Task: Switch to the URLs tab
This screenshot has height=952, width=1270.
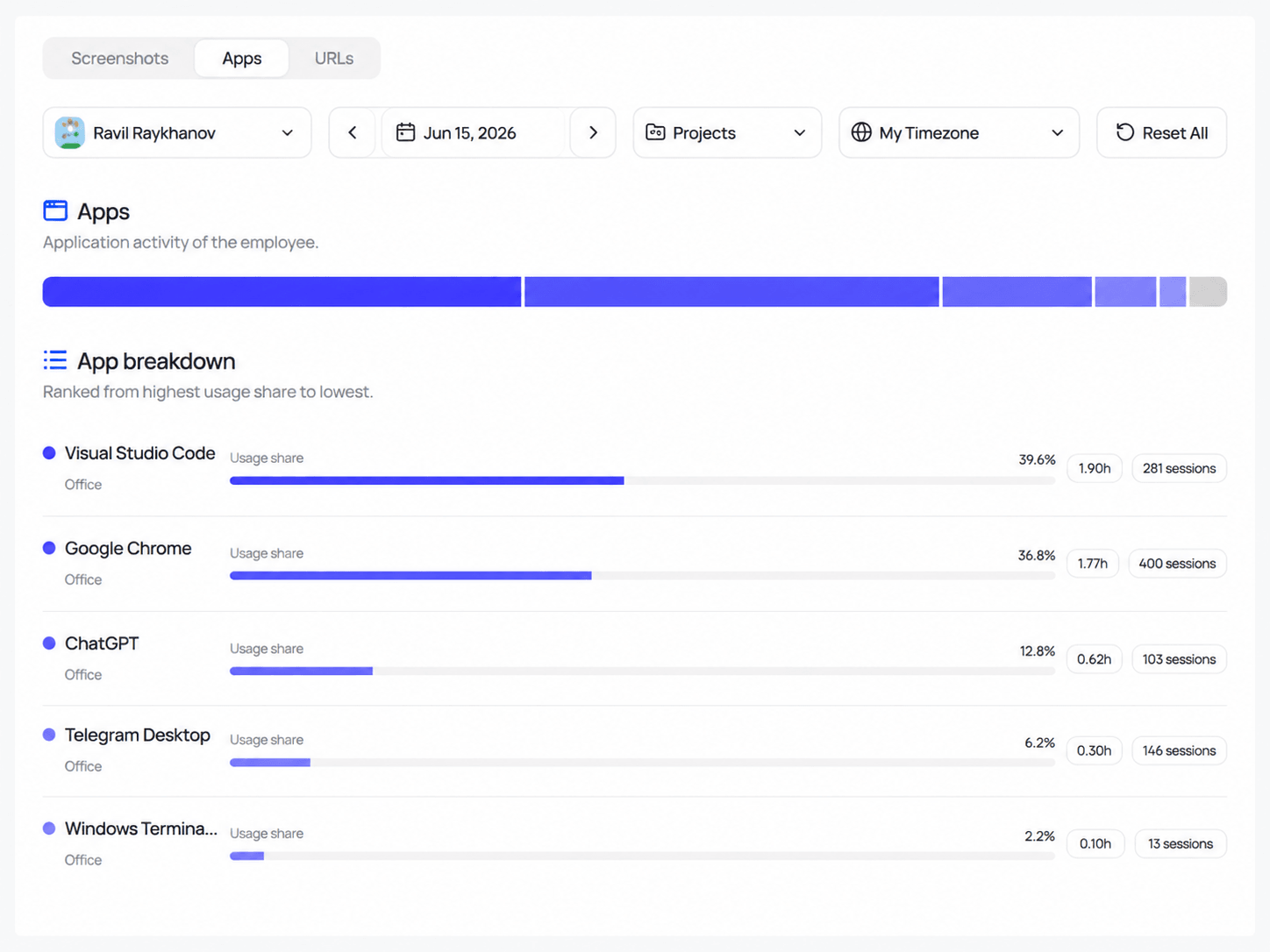Action: pyautogui.click(x=334, y=58)
